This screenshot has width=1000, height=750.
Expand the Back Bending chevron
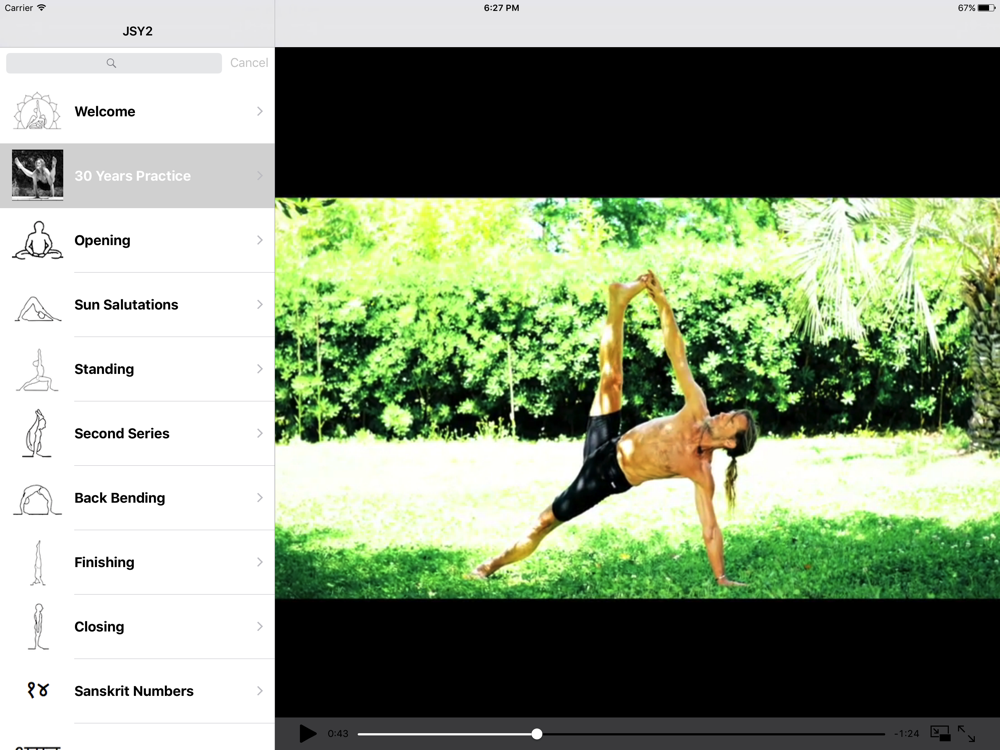pyautogui.click(x=260, y=497)
